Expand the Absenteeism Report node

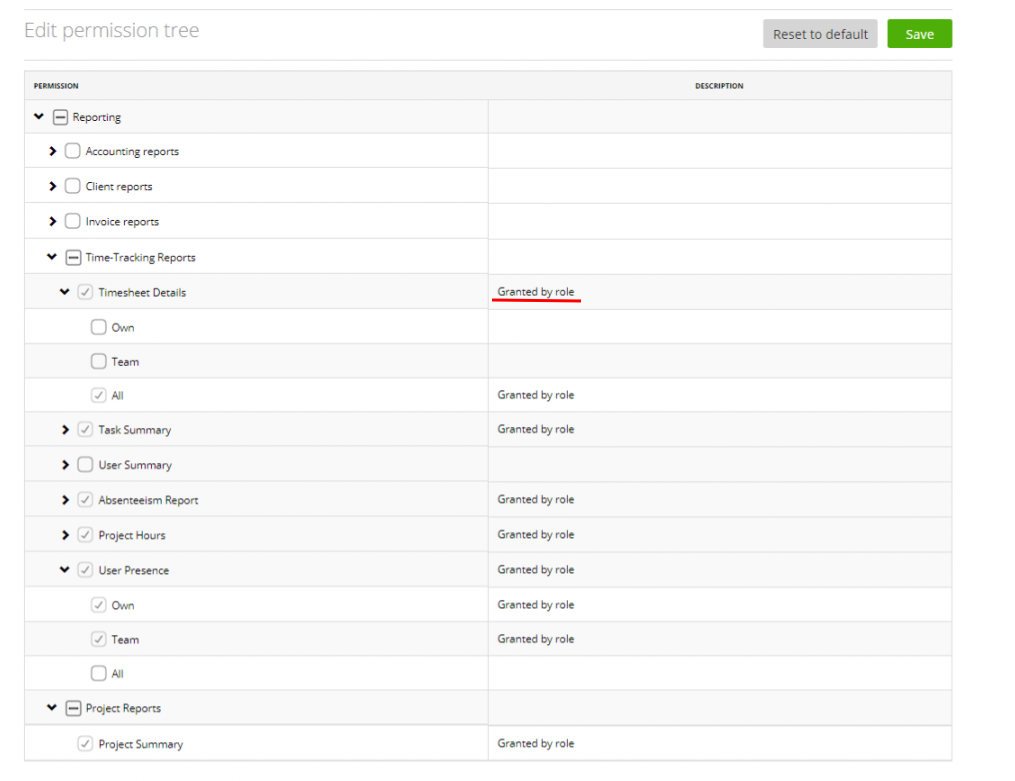tap(65, 500)
